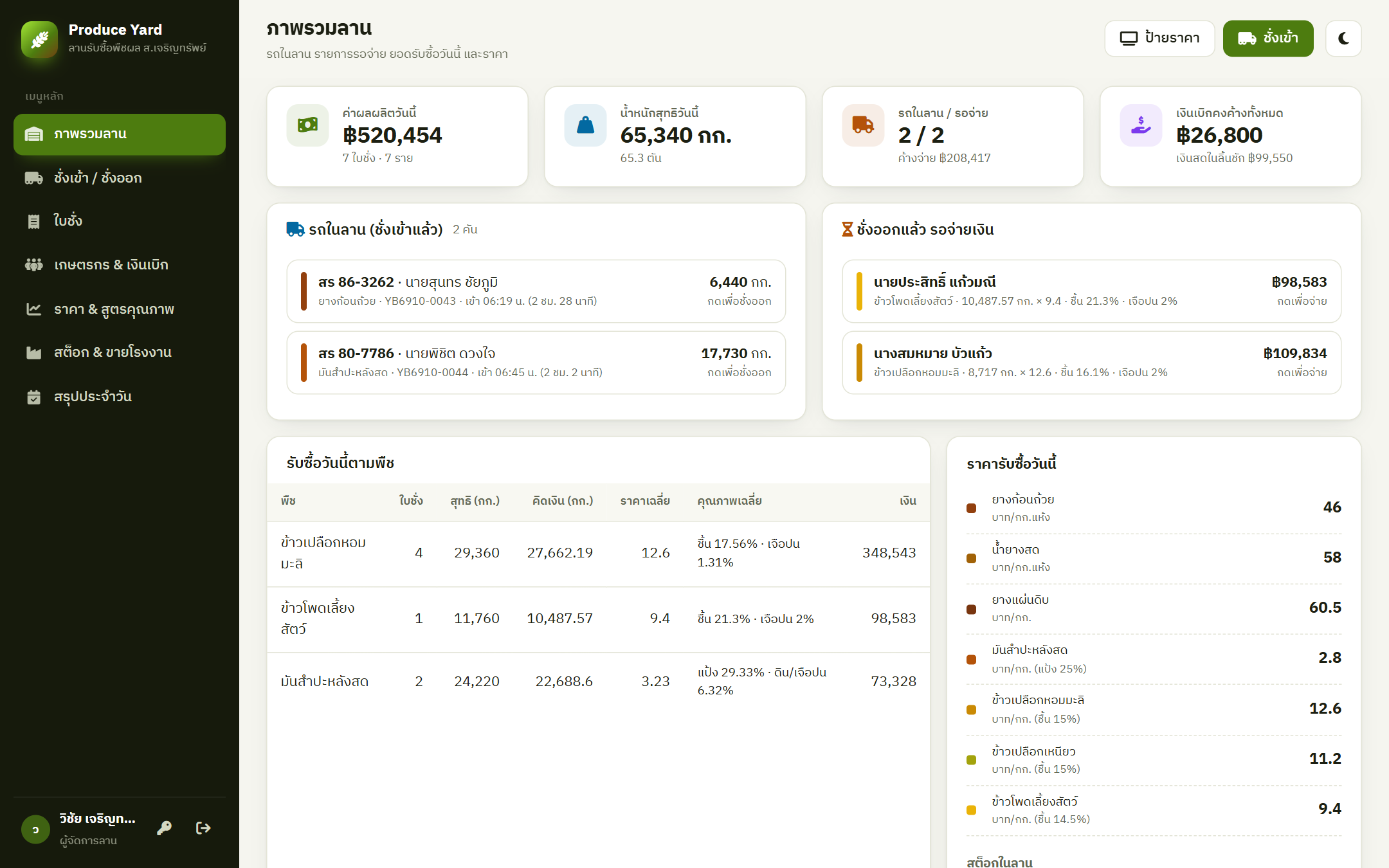Image resolution: width=1389 pixels, height=868 pixels.
Task: Click ยางก้อนถ้วย price color dot
Action: (x=971, y=508)
